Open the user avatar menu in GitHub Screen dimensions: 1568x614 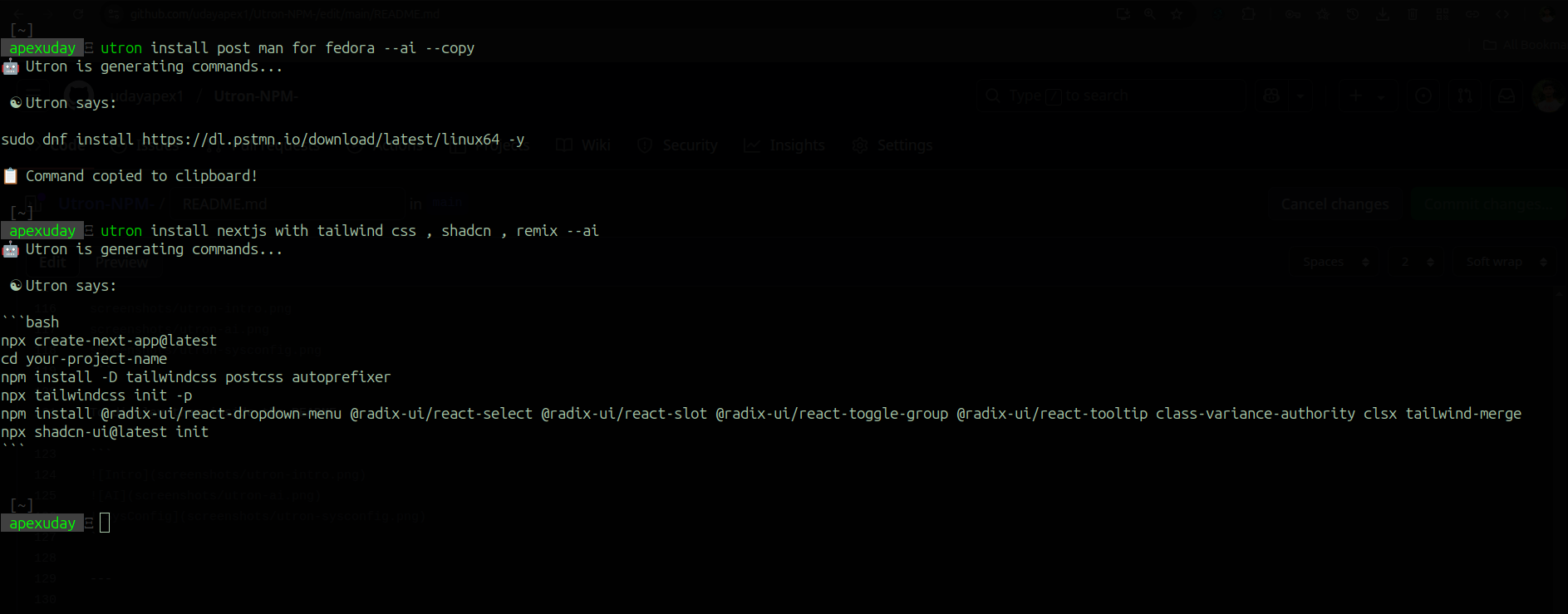1547,96
